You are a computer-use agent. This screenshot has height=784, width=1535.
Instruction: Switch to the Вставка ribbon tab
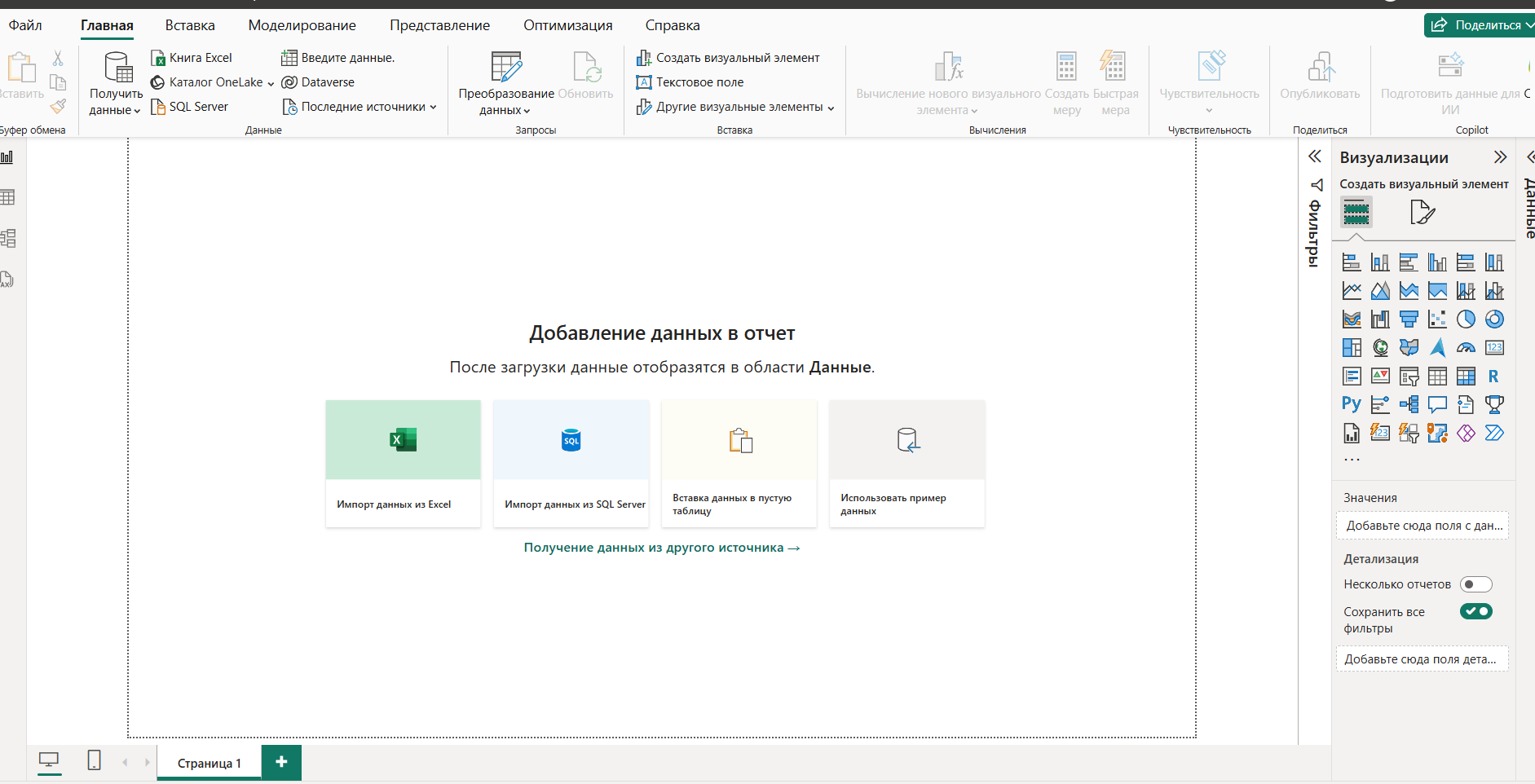click(189, 25)
